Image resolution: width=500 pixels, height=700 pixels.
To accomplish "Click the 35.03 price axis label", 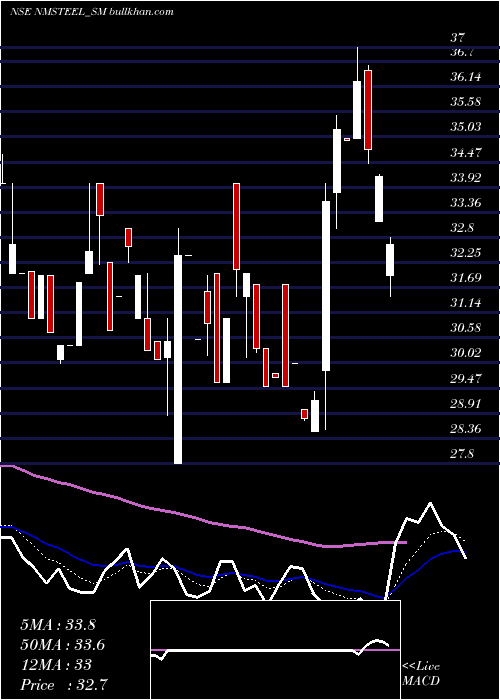I will click(466, 127).
